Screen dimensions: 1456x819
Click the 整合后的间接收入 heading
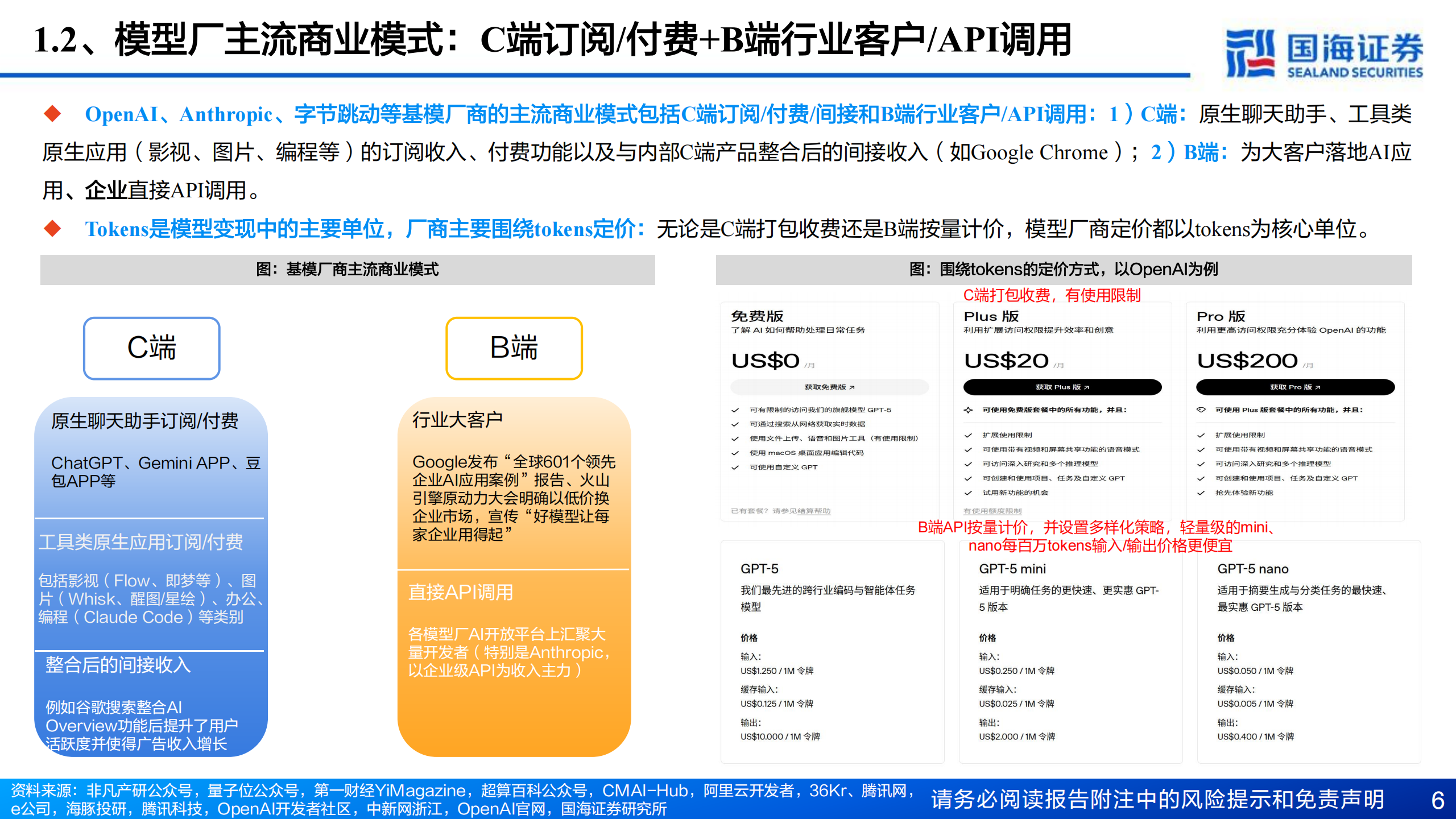coord(118,665)
